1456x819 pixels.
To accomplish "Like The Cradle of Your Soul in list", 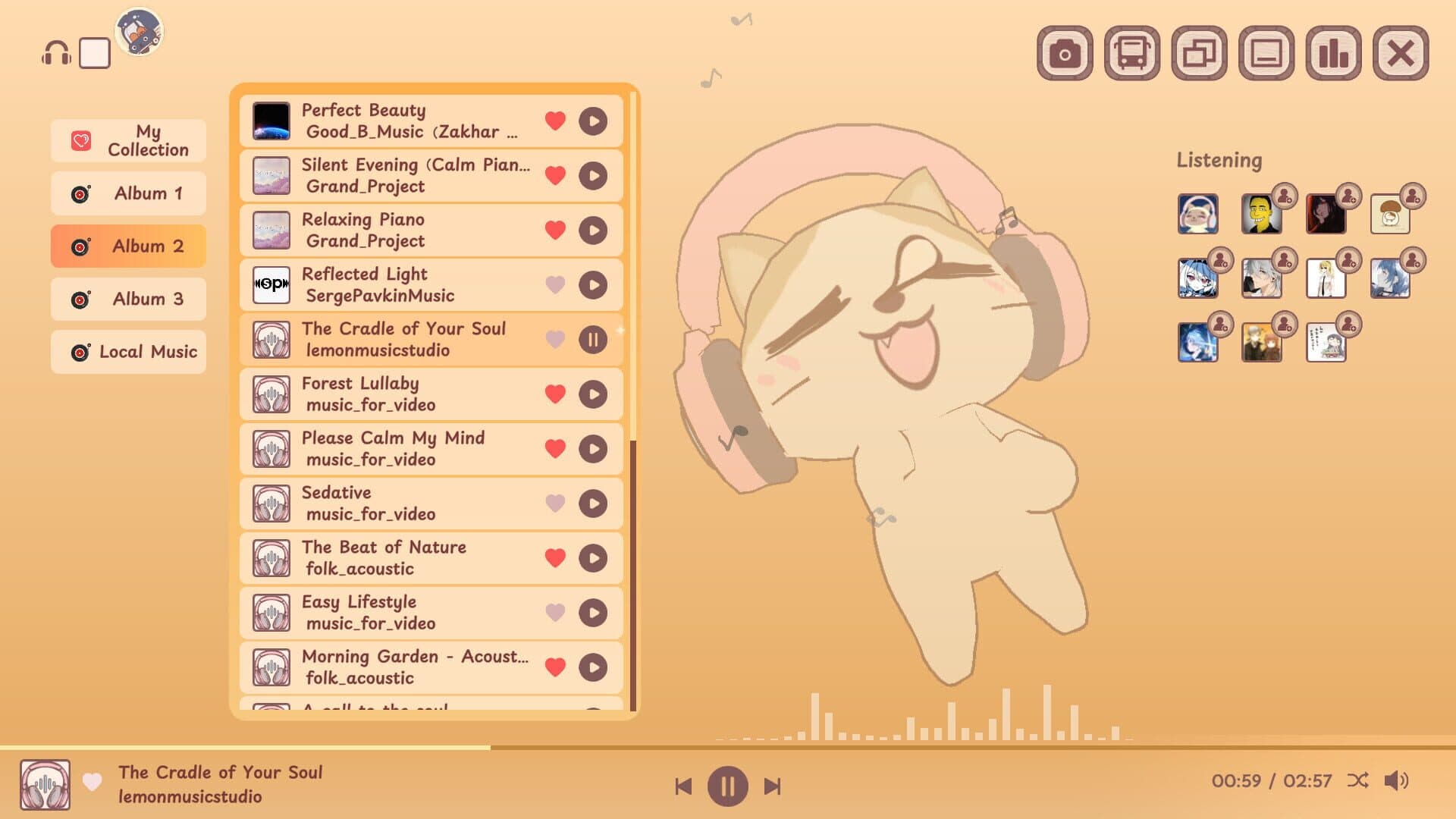I will point(555,340).
